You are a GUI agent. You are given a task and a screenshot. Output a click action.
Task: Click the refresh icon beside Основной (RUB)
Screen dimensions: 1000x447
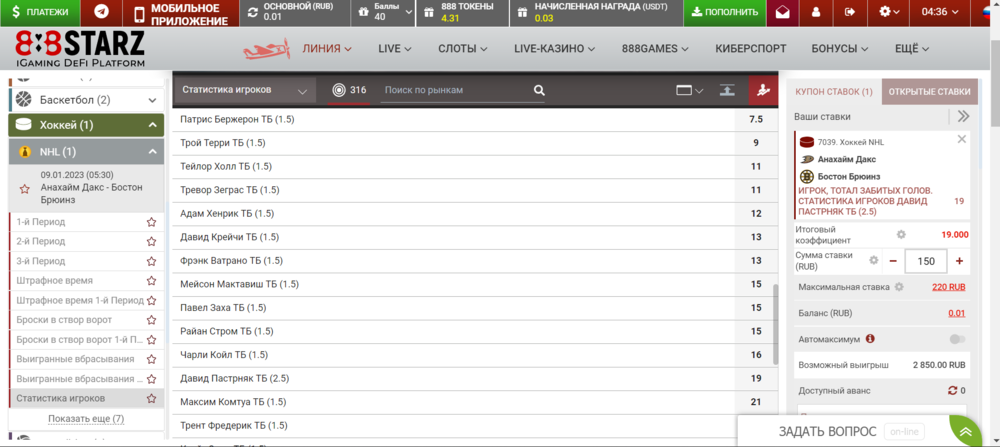[253, 12]
